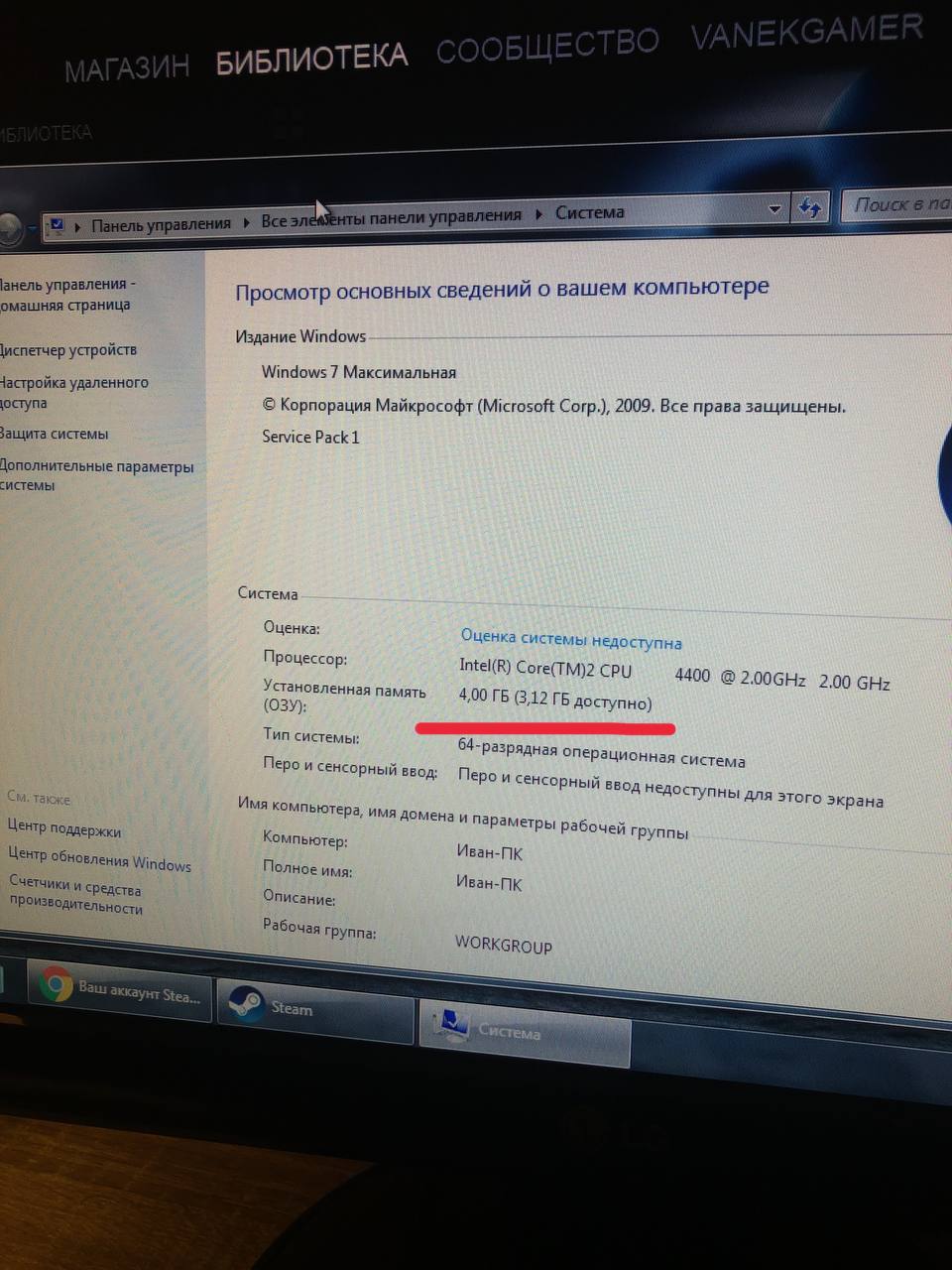Open Панель управления домашняя страница link
952x1270 pixels.
click(67, 295)
